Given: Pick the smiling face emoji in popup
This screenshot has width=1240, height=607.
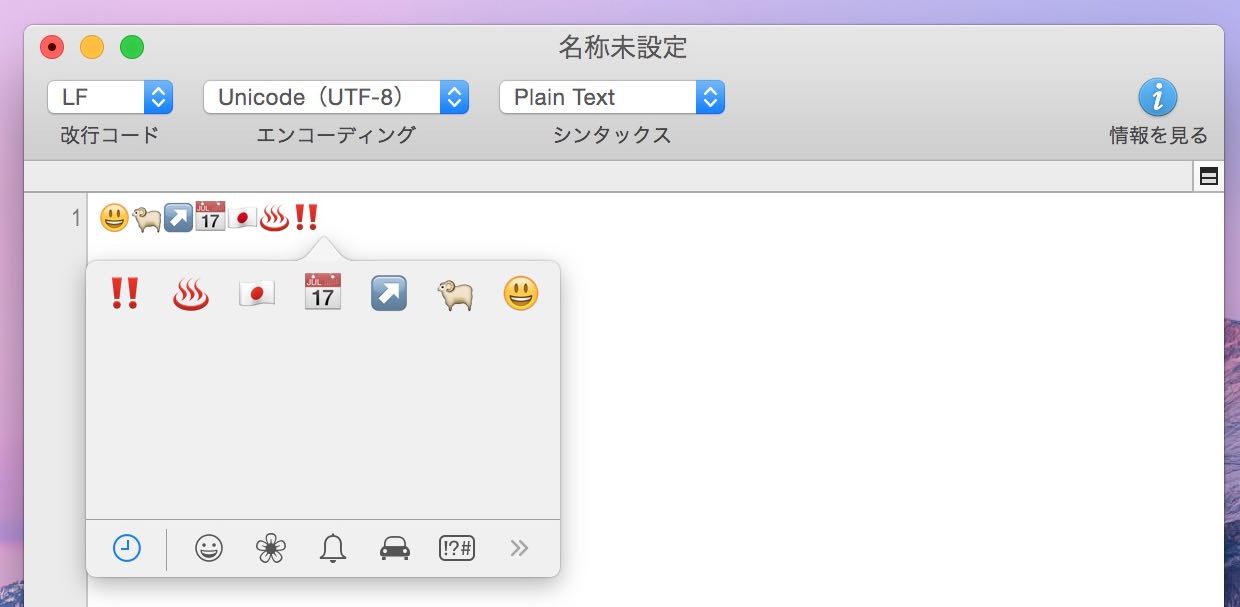Looking at the screenshot, I should [x=521, y=294].
